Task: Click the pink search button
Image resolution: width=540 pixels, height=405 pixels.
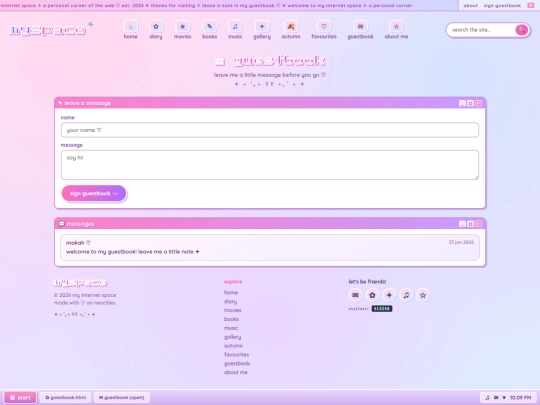Action: (522, 30)
